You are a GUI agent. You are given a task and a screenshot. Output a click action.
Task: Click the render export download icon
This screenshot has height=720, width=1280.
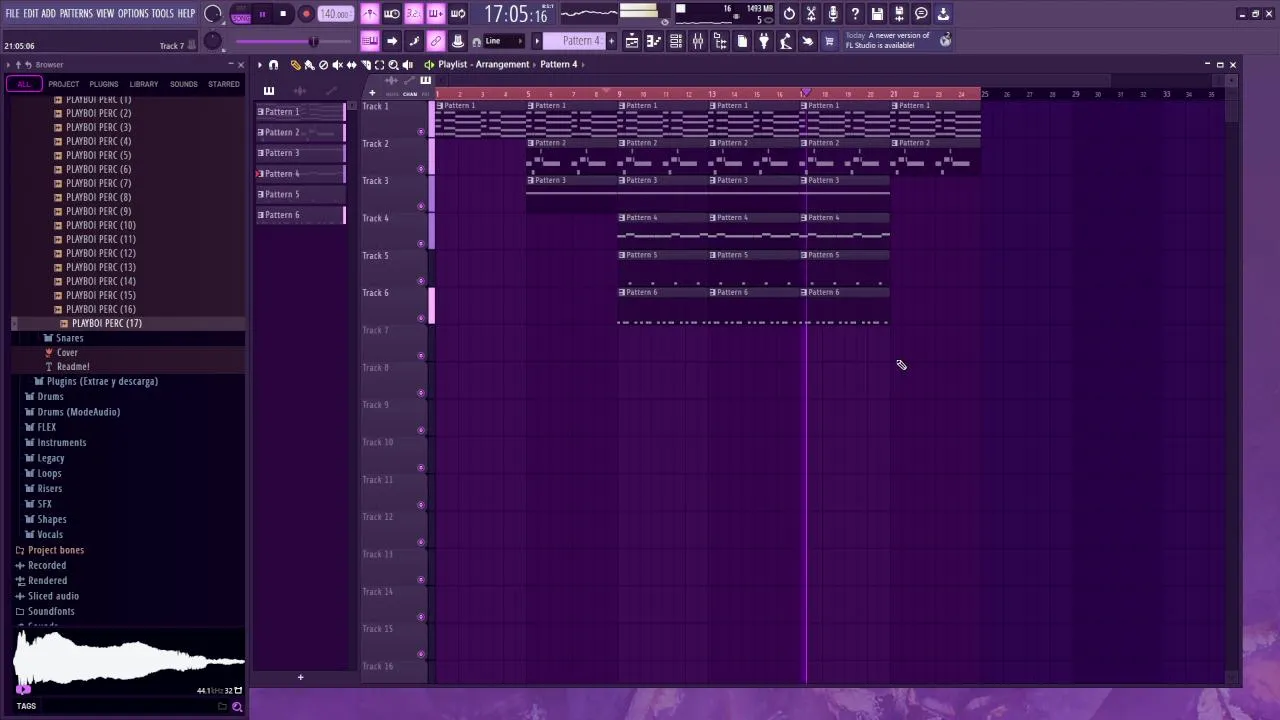pyautogui.click(x=943, y=14)
